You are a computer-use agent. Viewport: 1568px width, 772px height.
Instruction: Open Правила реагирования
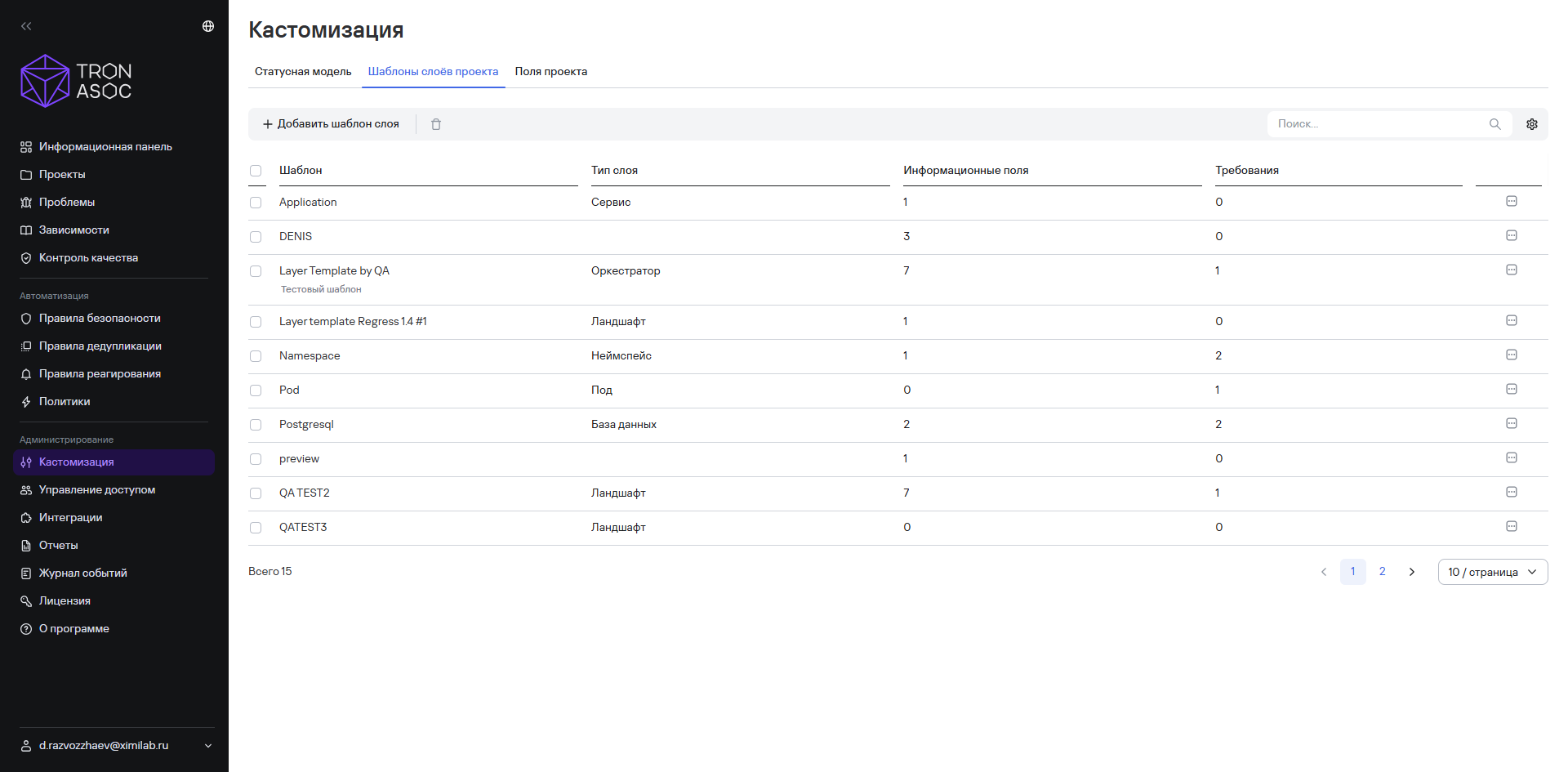(x=114, y=374)
